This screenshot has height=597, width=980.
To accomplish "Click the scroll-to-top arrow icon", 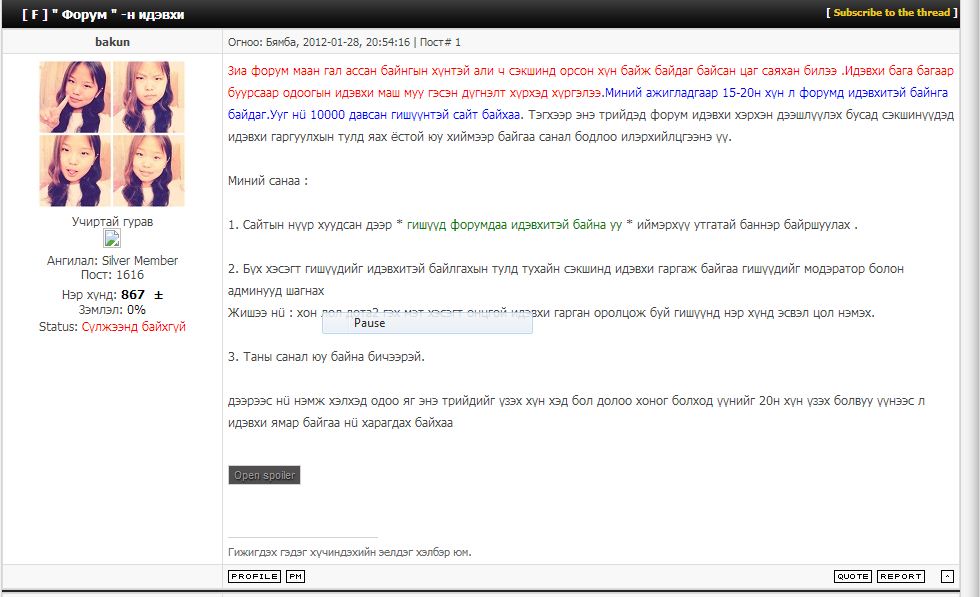I will 948,576.
